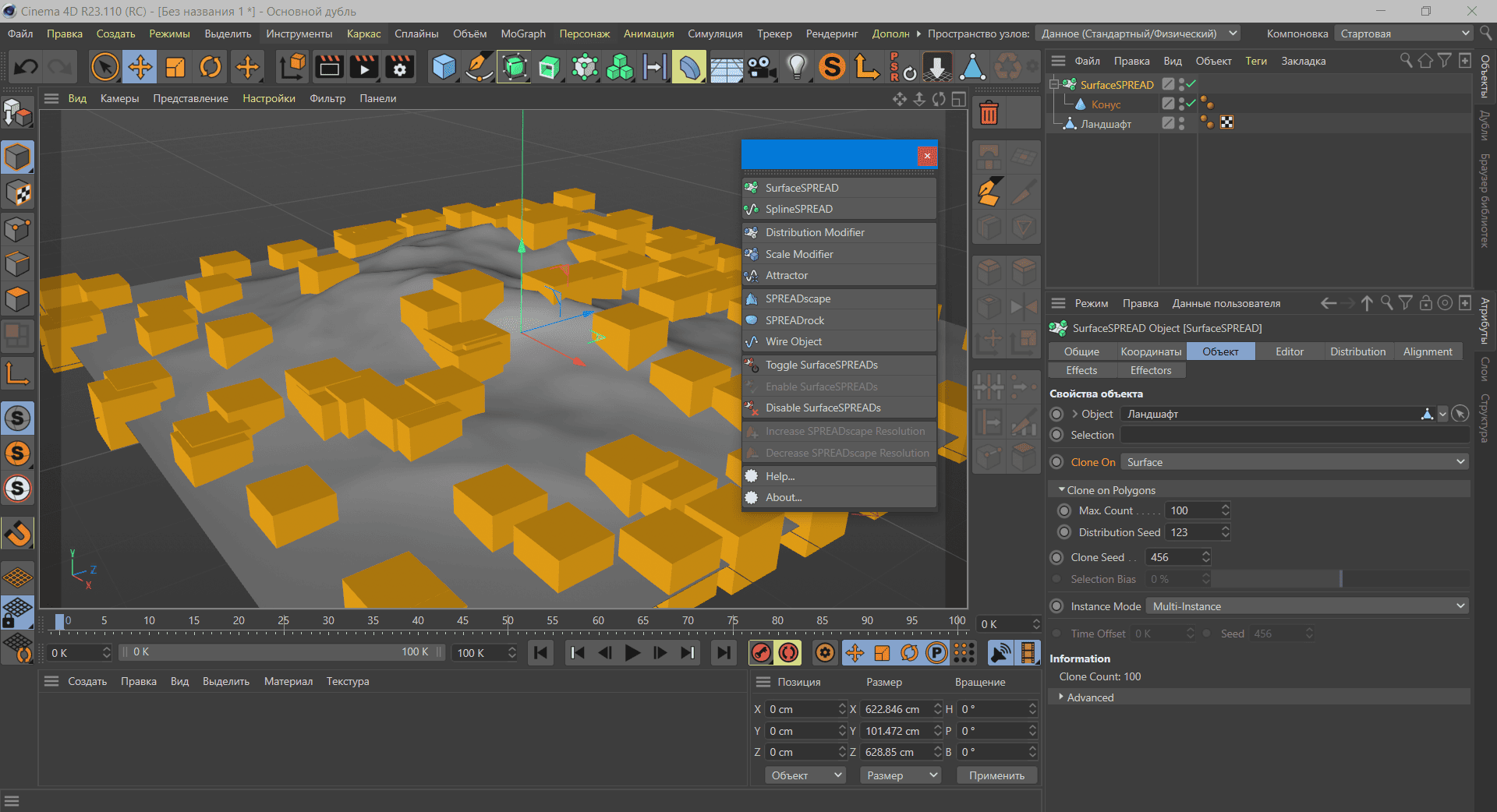Toggle Selection parameter animation dot
This screenshot has width=1497, height=812.
(1056, 435)
